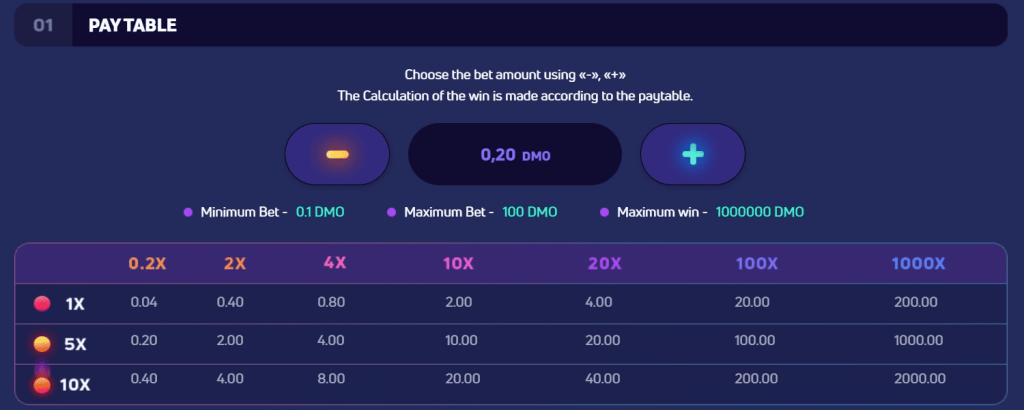This screenshot has height=410, width=1024.
Task: Select the fiery ball 10X row icon
Action: 42,383
